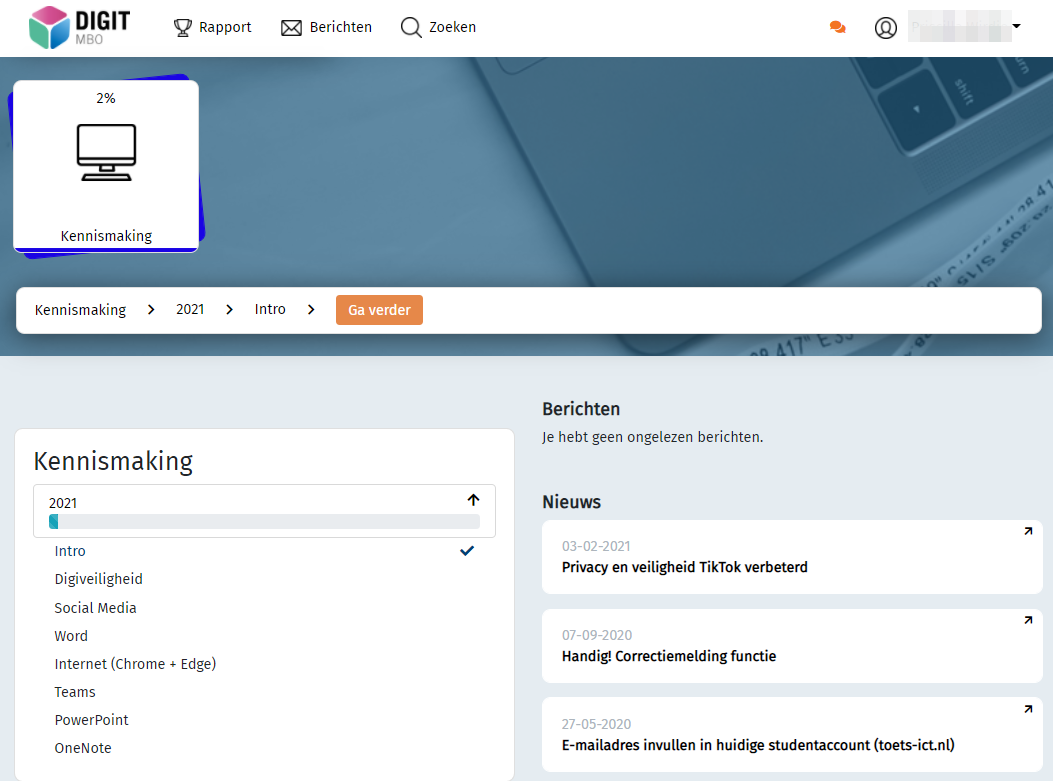Select the PowerPoint module
This screenshot has height=781, width=1053.
91,720
